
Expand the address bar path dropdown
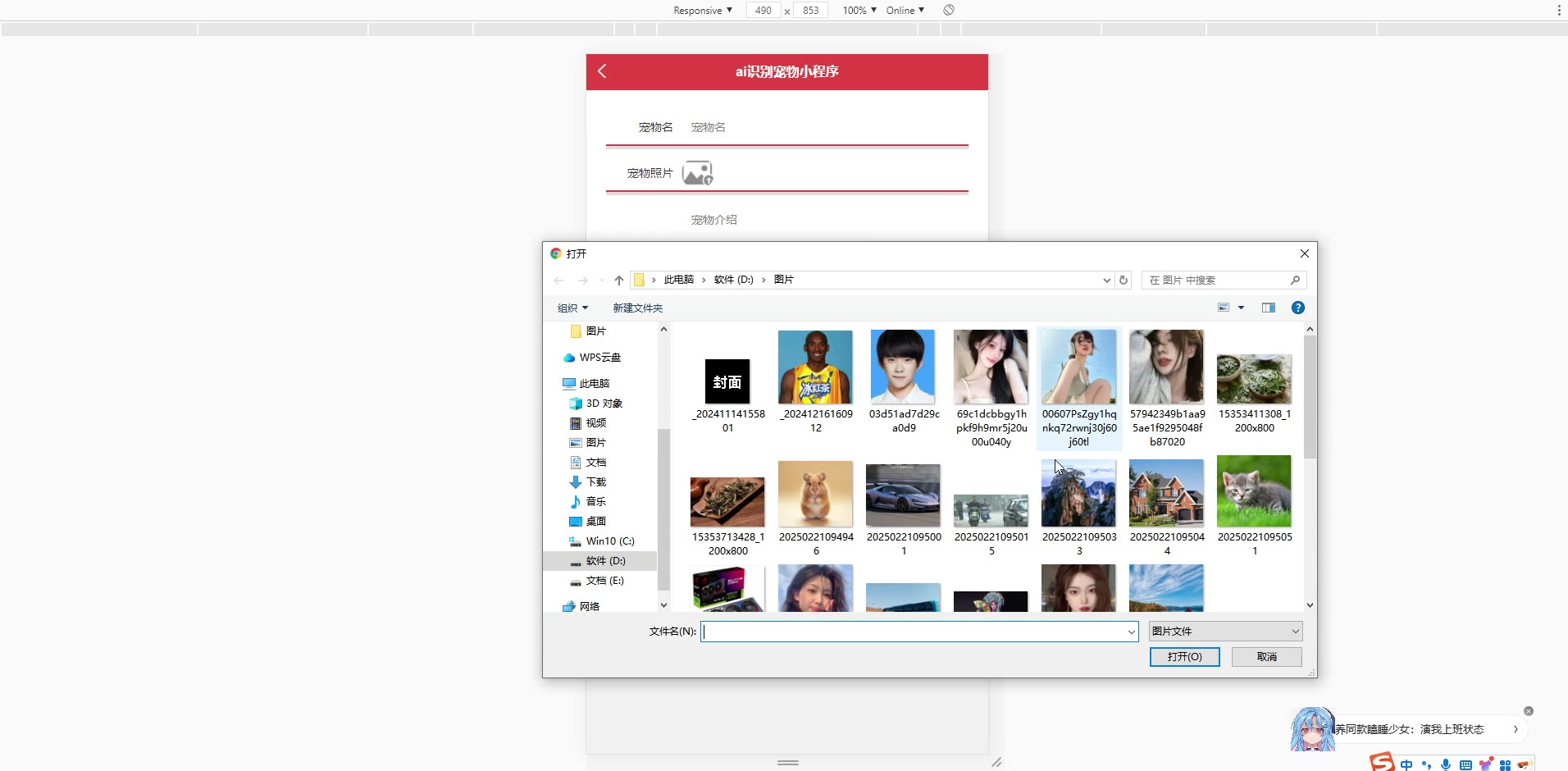1106,281
